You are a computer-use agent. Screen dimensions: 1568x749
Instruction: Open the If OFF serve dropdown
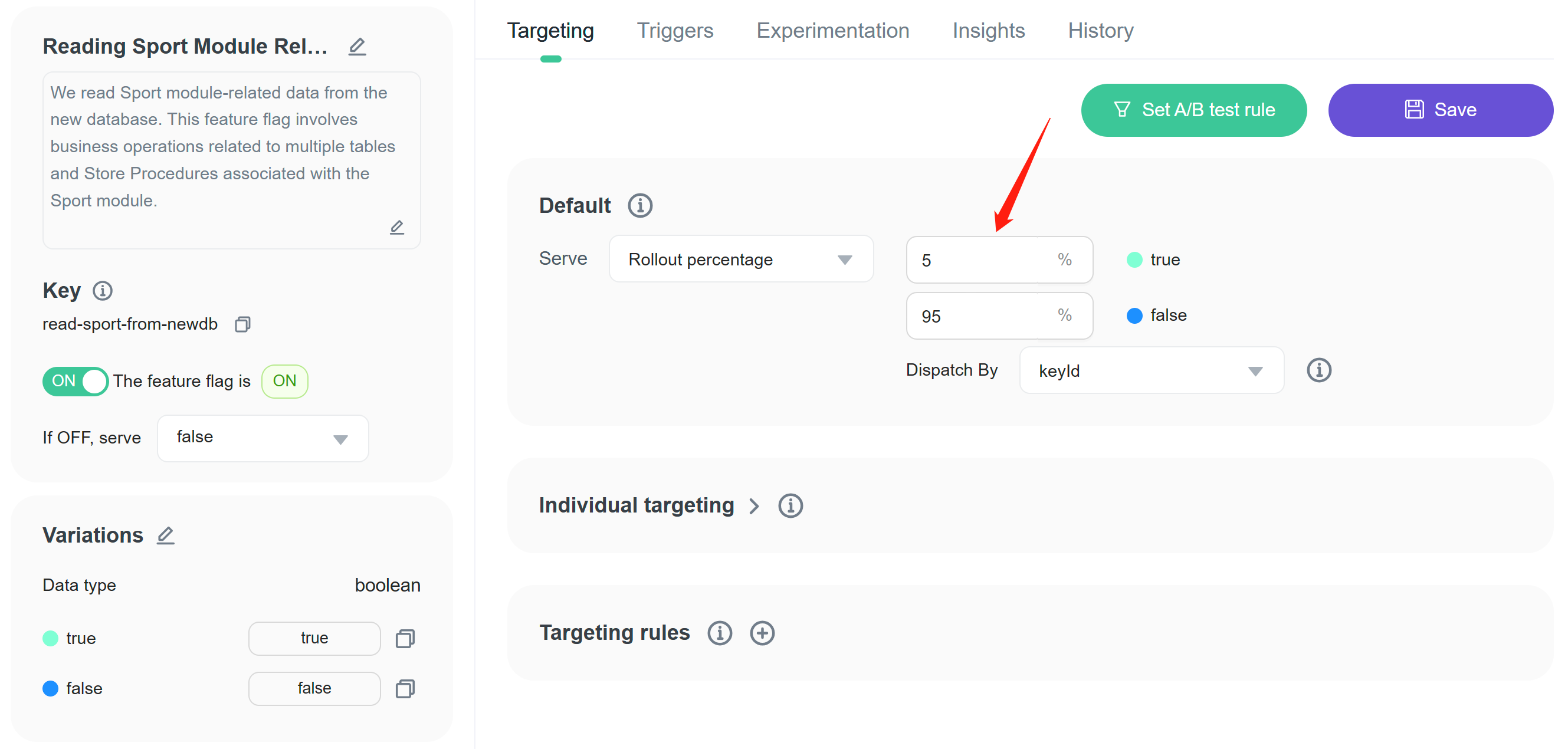(x=263, y=438)
